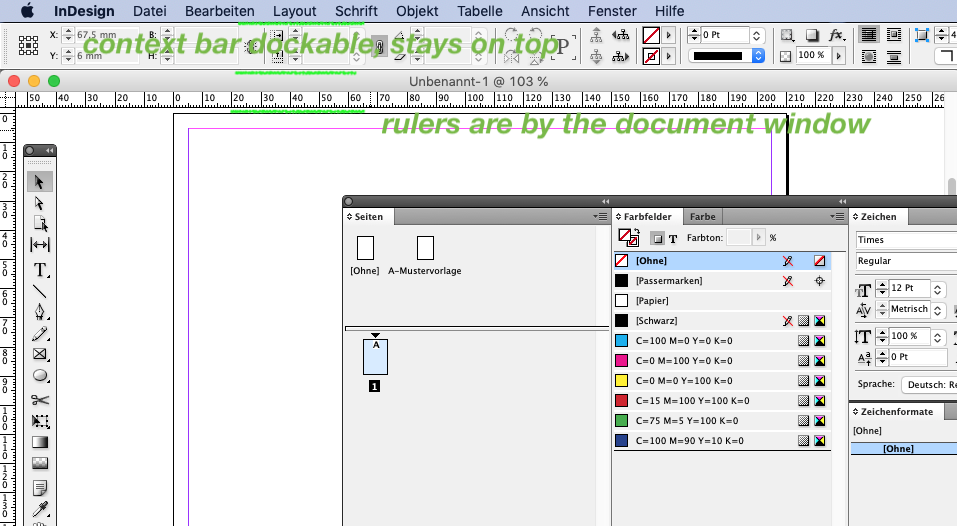Click the fill color box in control bar
957x526 pixels.
click(x=651, y=35)
